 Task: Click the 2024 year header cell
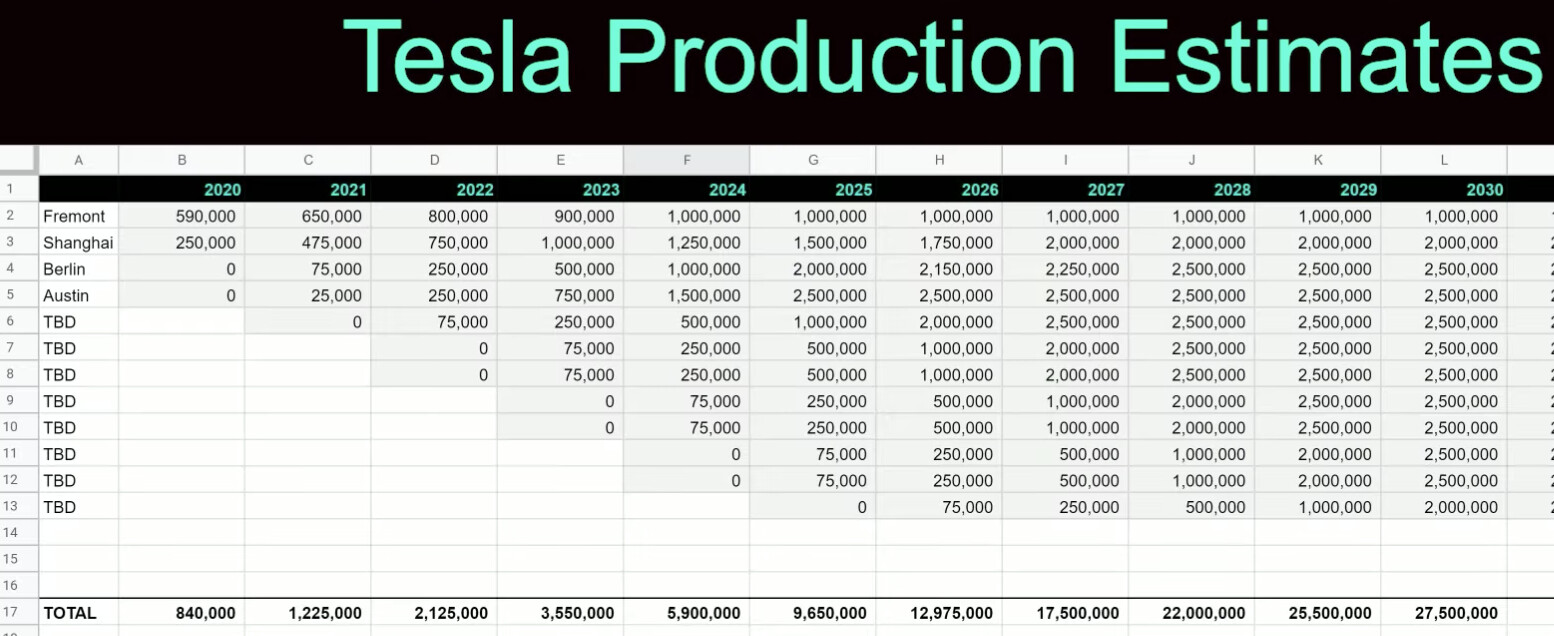tap(686, 189)
